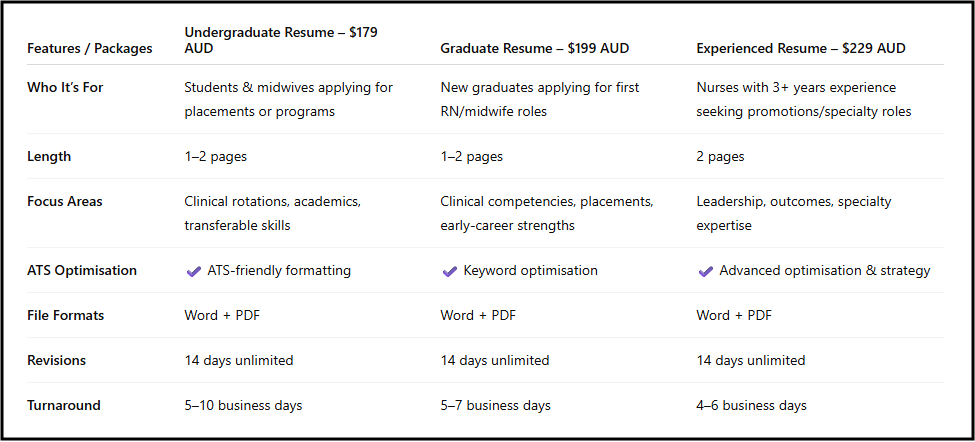Click the Revisions row label
Image resolution: width=975 pixels, height=442 pixels.
tap(57, 361)
